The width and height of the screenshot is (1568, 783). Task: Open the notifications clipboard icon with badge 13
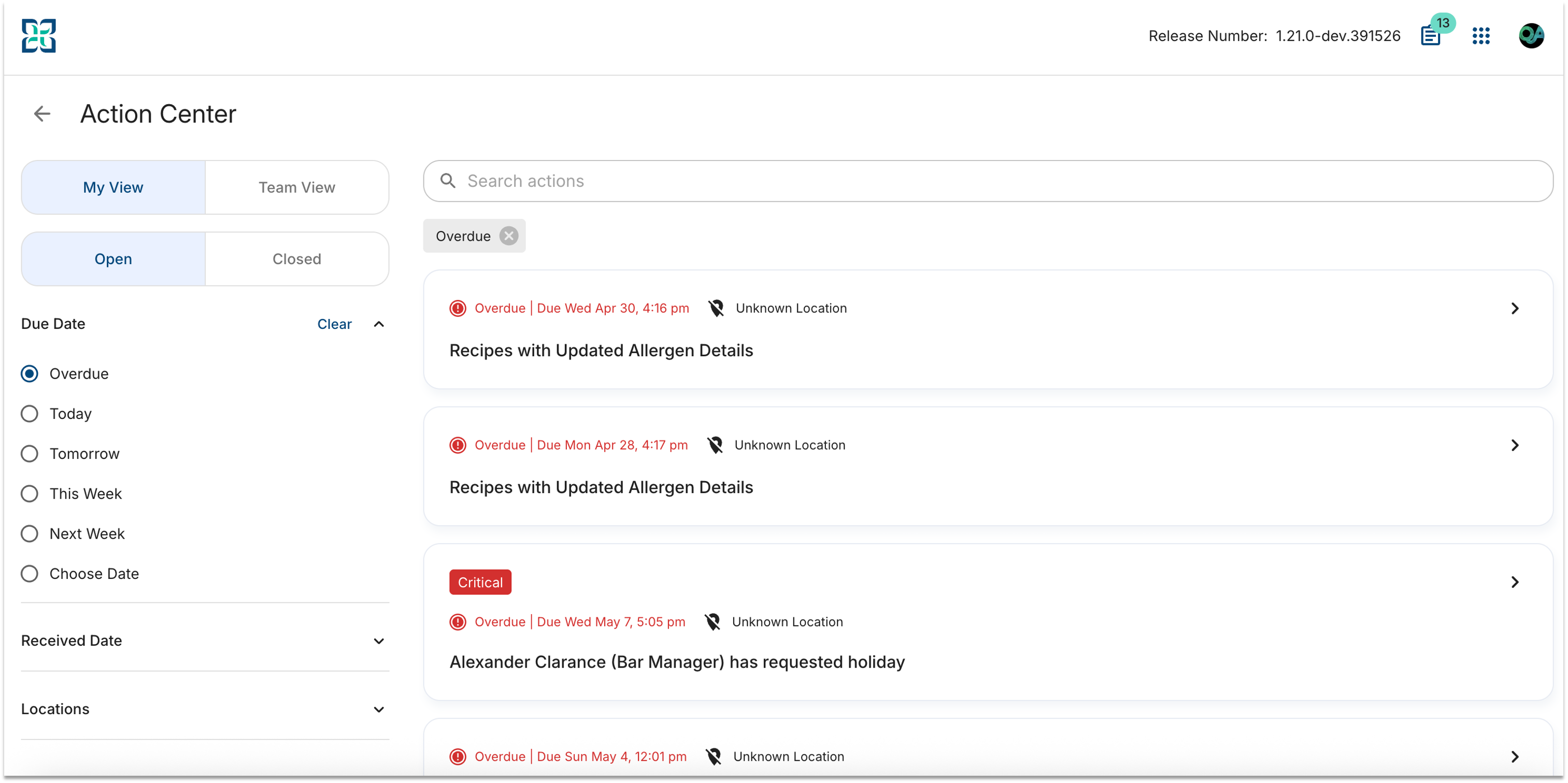point(1431,36)
